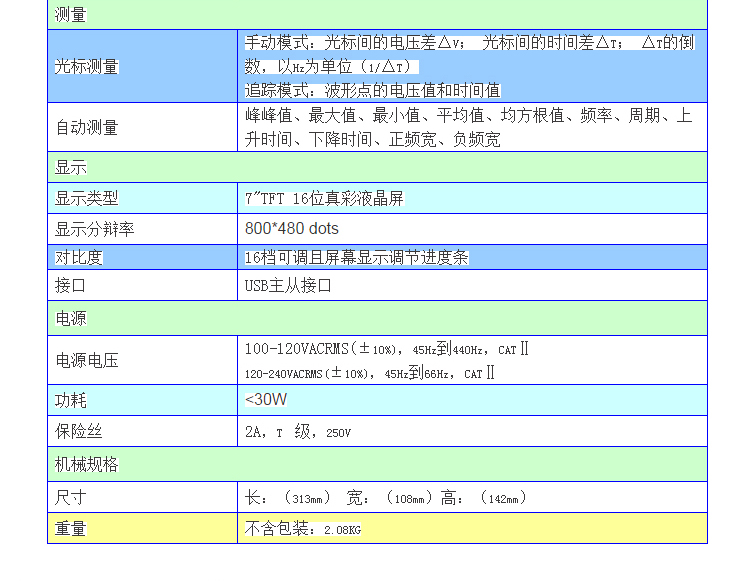
Task: Click the 显示 section header row
Action: [x=377, y=167]
